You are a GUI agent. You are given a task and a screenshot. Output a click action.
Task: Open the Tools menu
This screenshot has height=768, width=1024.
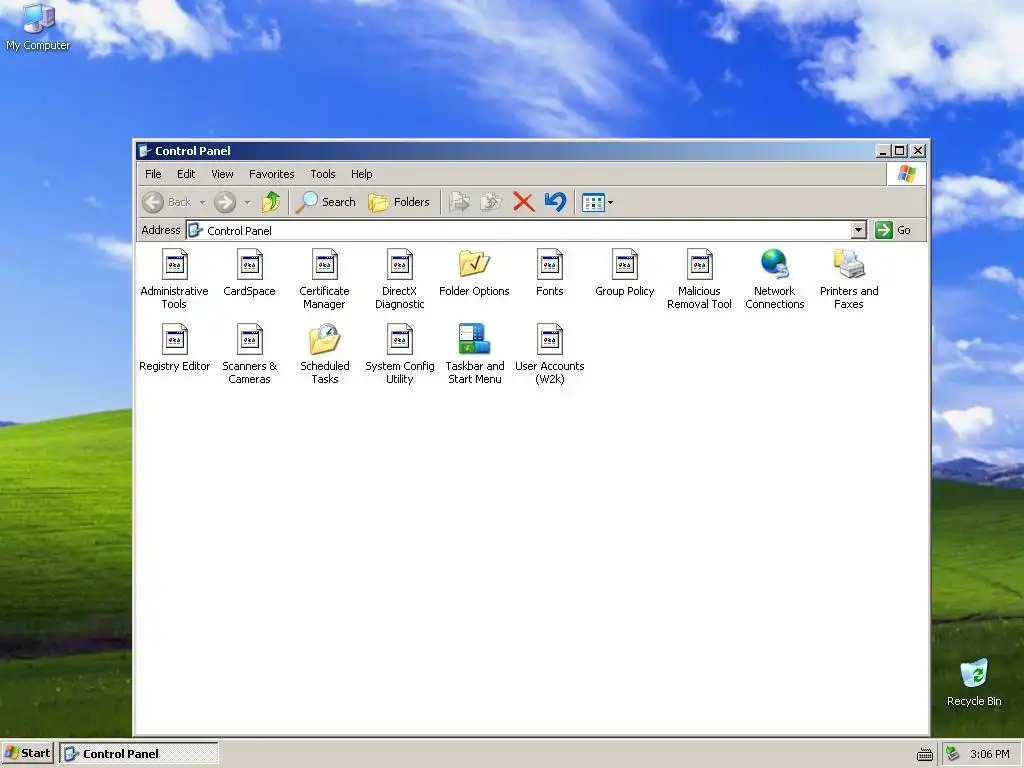pos(323,174)
